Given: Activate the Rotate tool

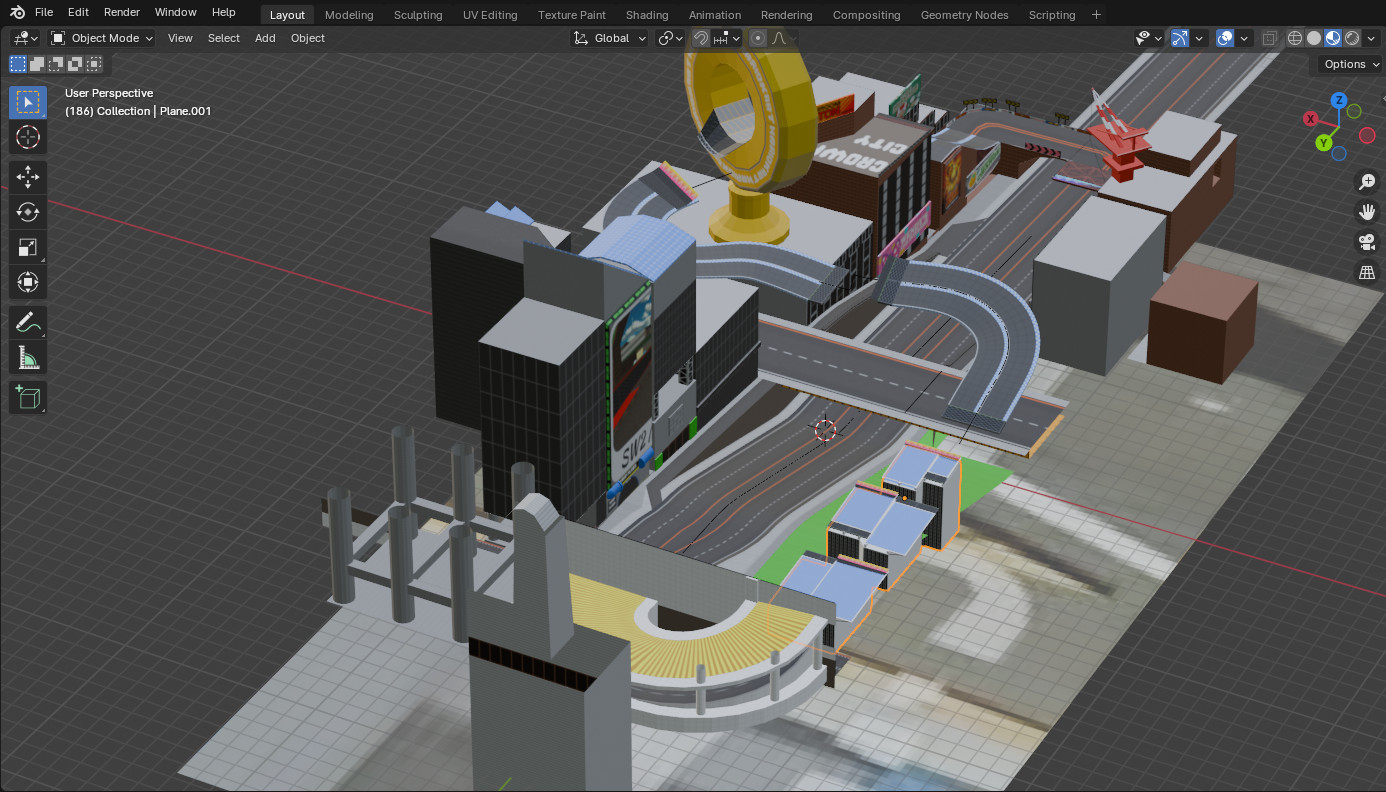Looking at the screenshot, I should tap(28, 212).
